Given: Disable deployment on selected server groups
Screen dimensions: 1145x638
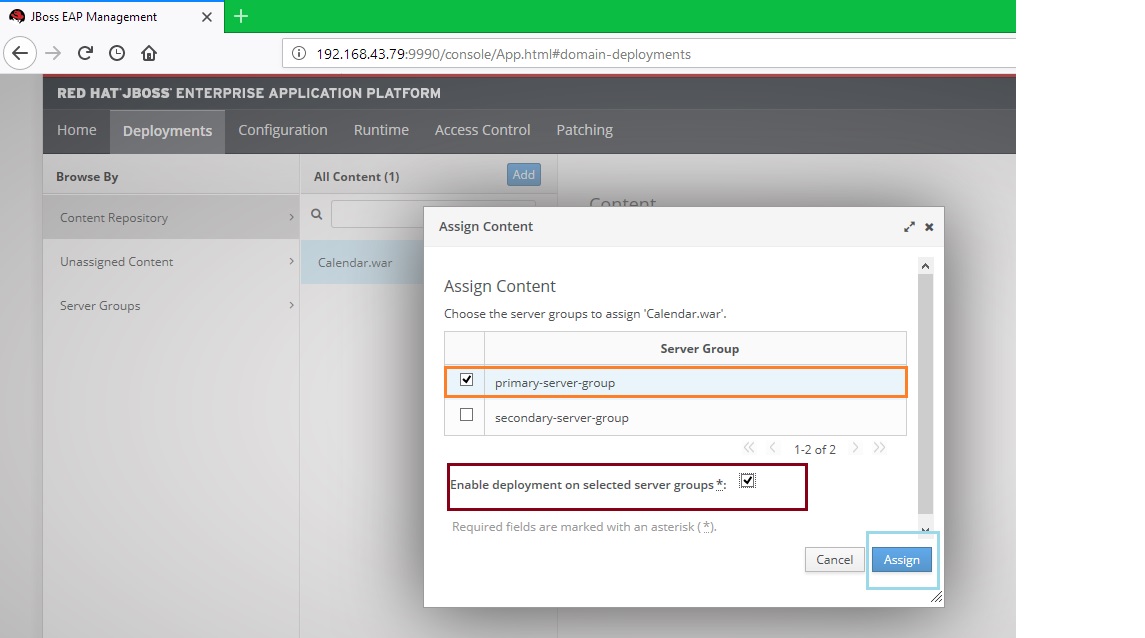Looking at the screenshot, I should point(748,481).
